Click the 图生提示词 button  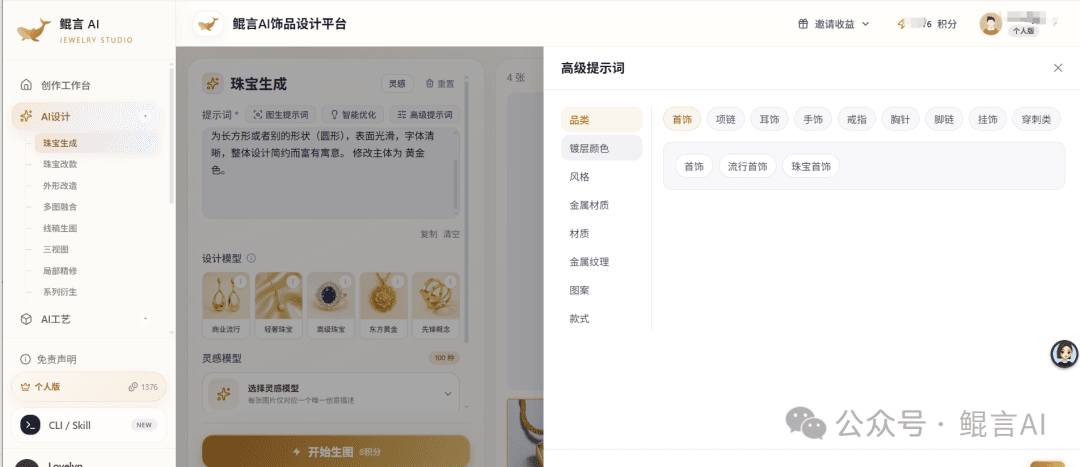tap(280, 114)
